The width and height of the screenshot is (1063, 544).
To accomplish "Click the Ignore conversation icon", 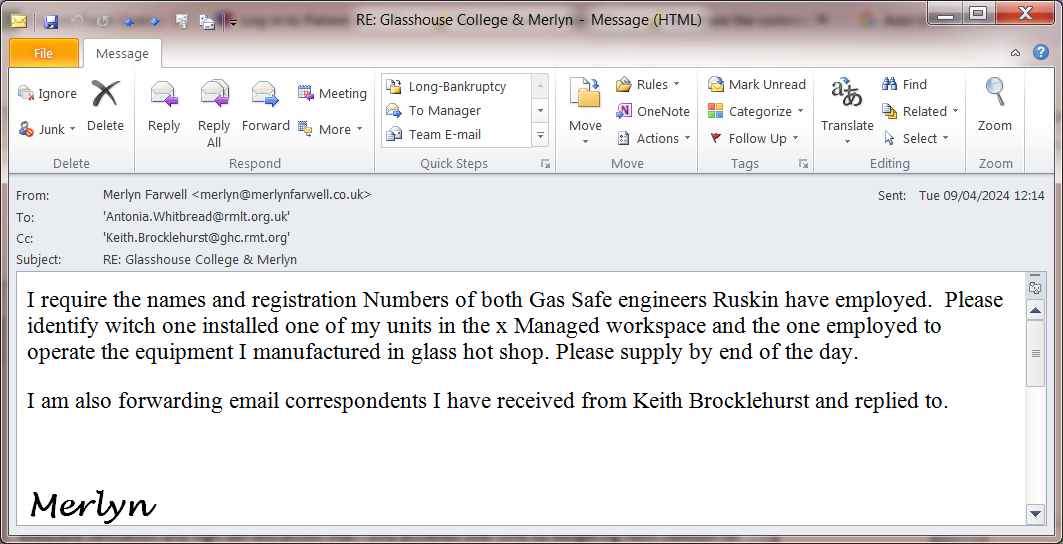I will tap(47, 94).
